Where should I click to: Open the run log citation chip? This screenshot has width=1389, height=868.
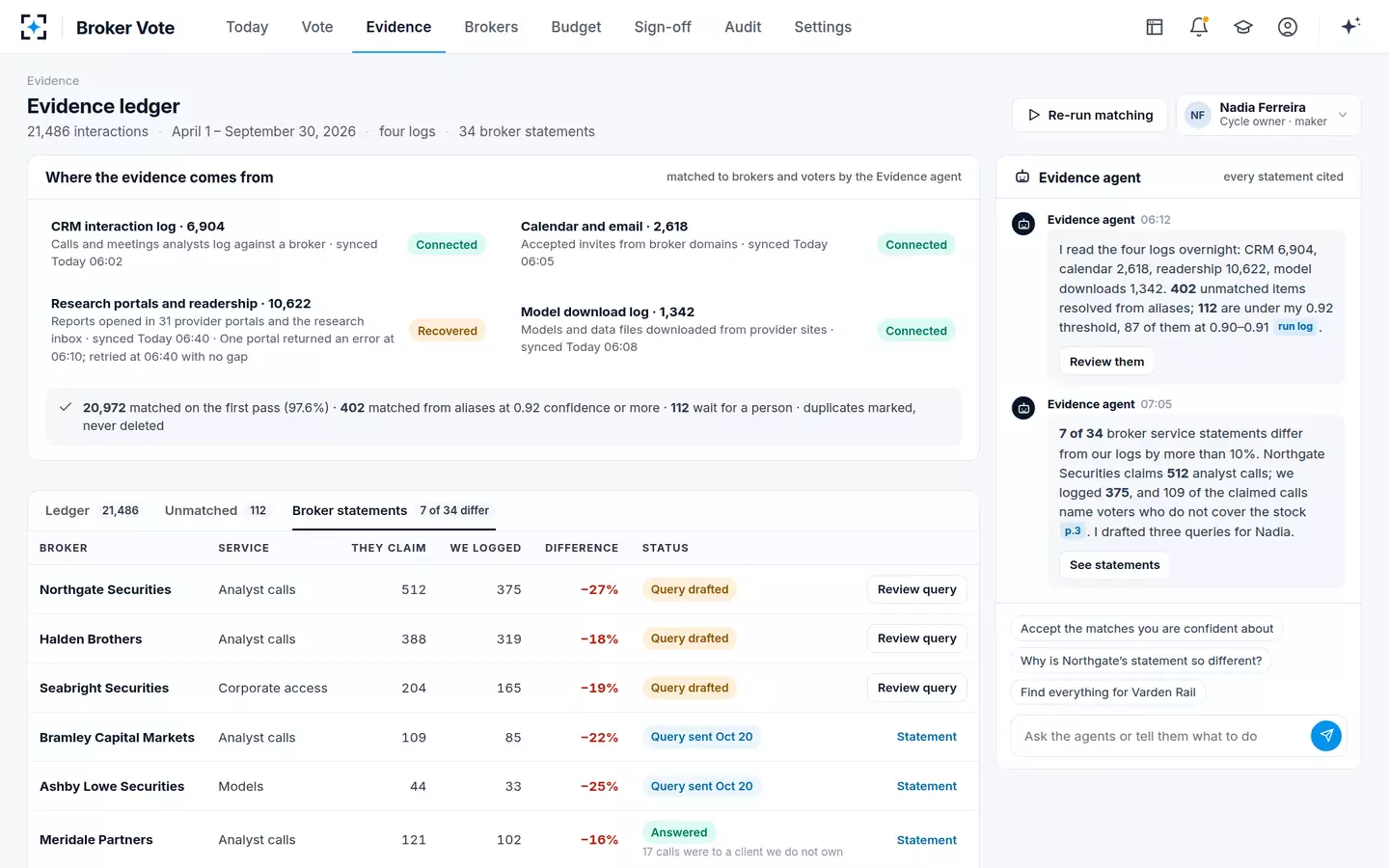click(1295, 327)
